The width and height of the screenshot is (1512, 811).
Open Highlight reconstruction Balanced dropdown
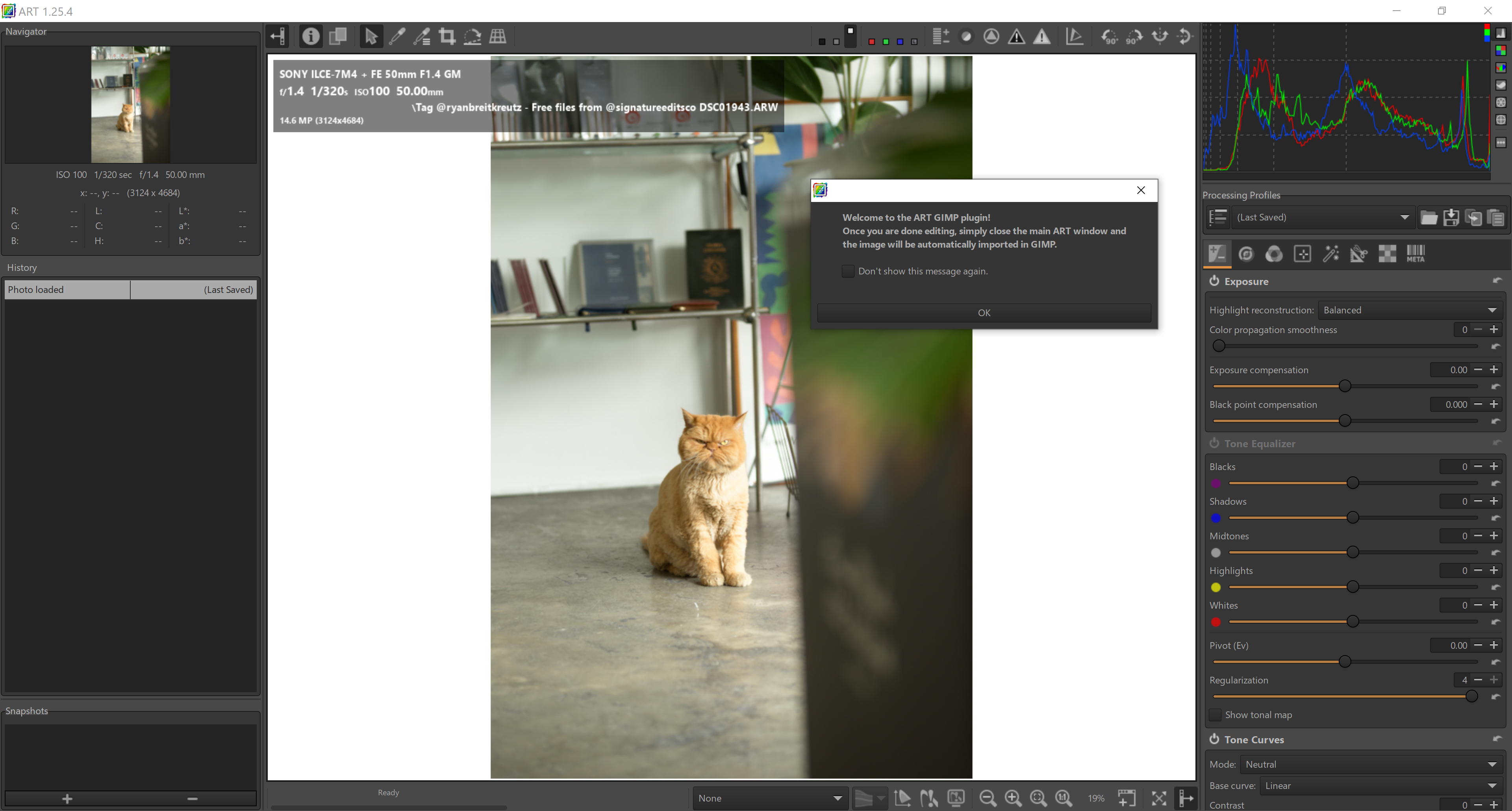1409,310
